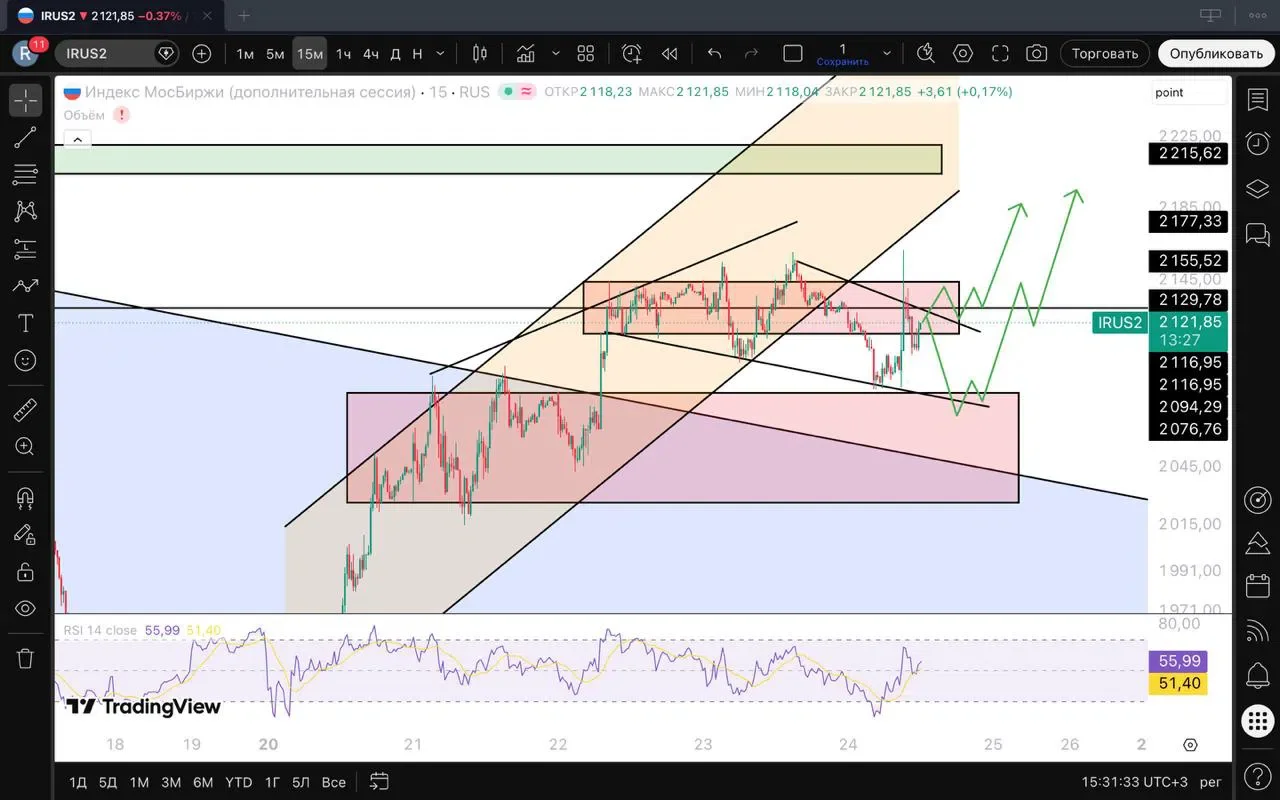1280x800 pixels.
Task: Open the pyramid icon panel in sidebar
Action: (1257, 543)
